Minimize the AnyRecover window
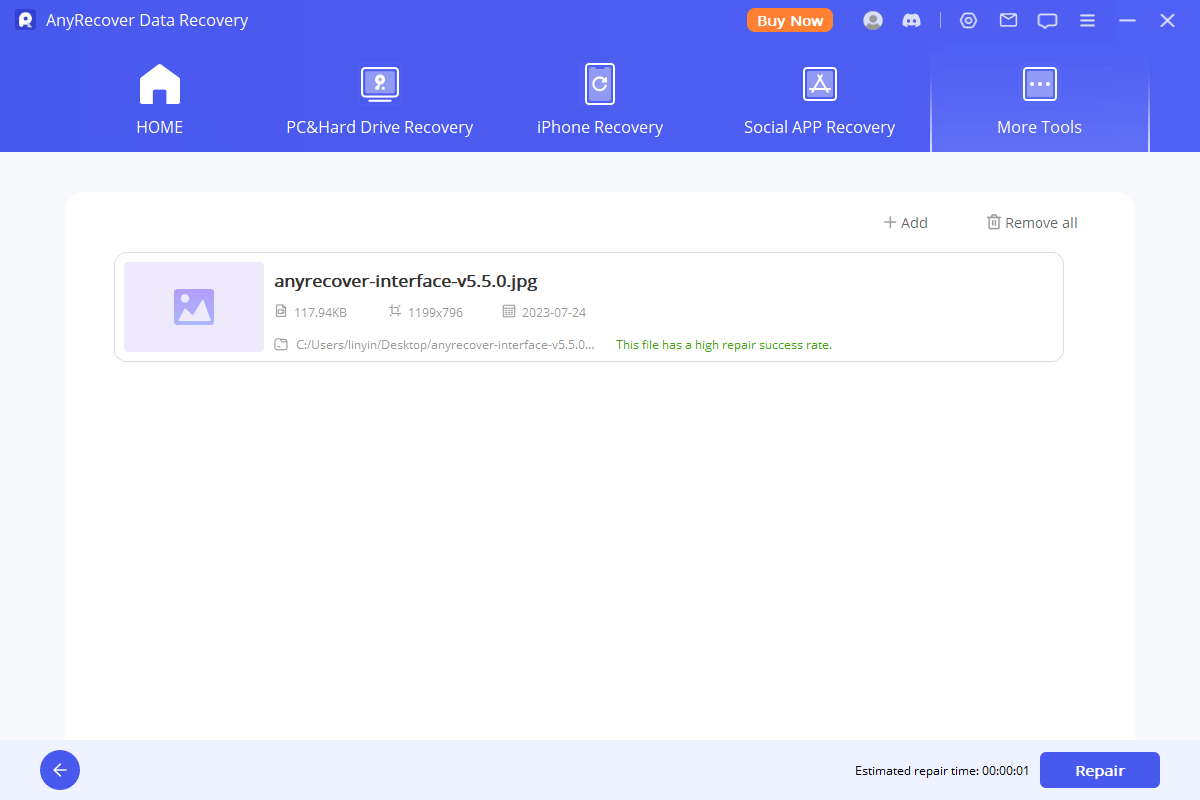This screenshot has width=1200, height=800. tap(1127, 20)
